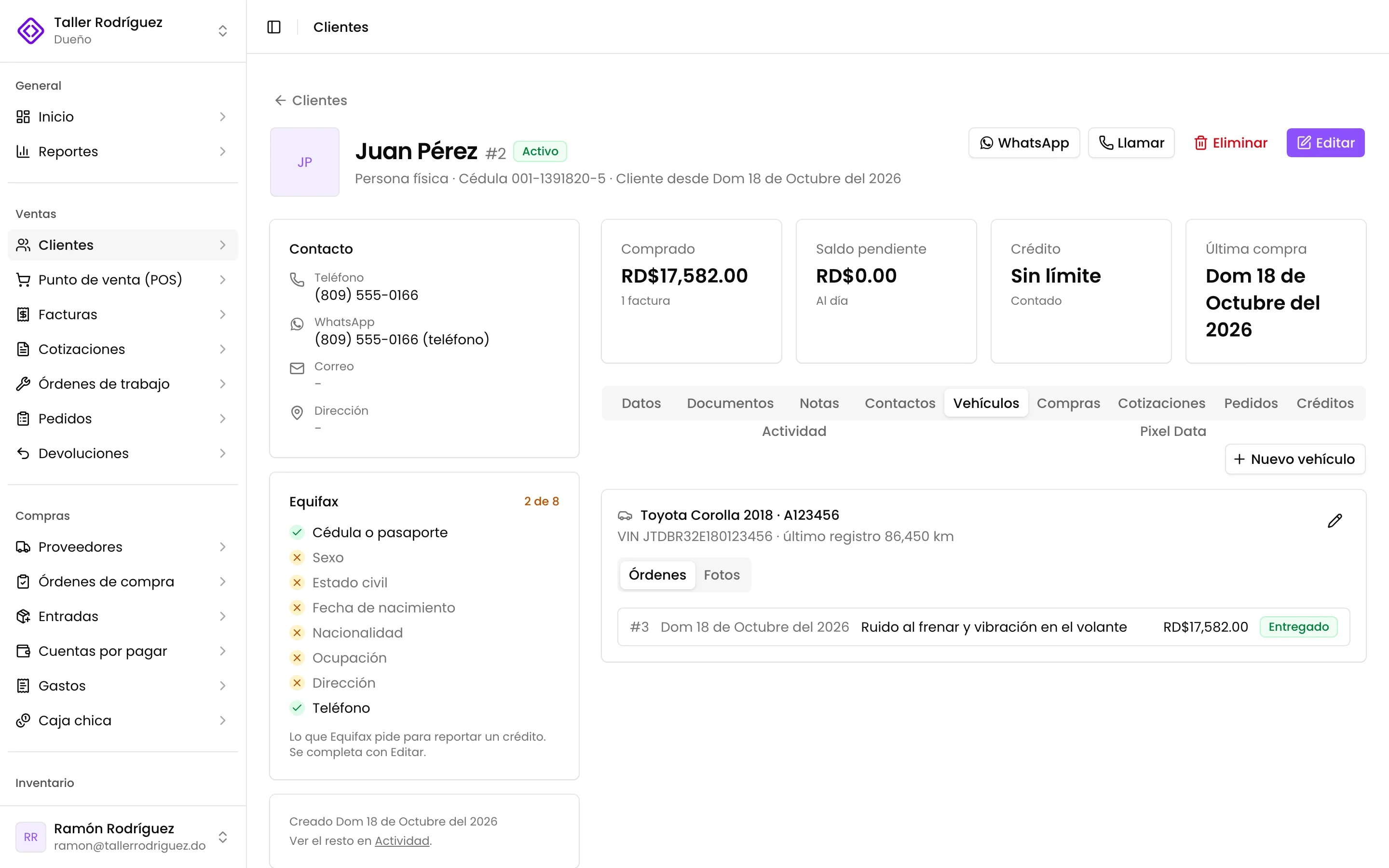Click the JP avatar thumbnail

click(x=305, y=162)
